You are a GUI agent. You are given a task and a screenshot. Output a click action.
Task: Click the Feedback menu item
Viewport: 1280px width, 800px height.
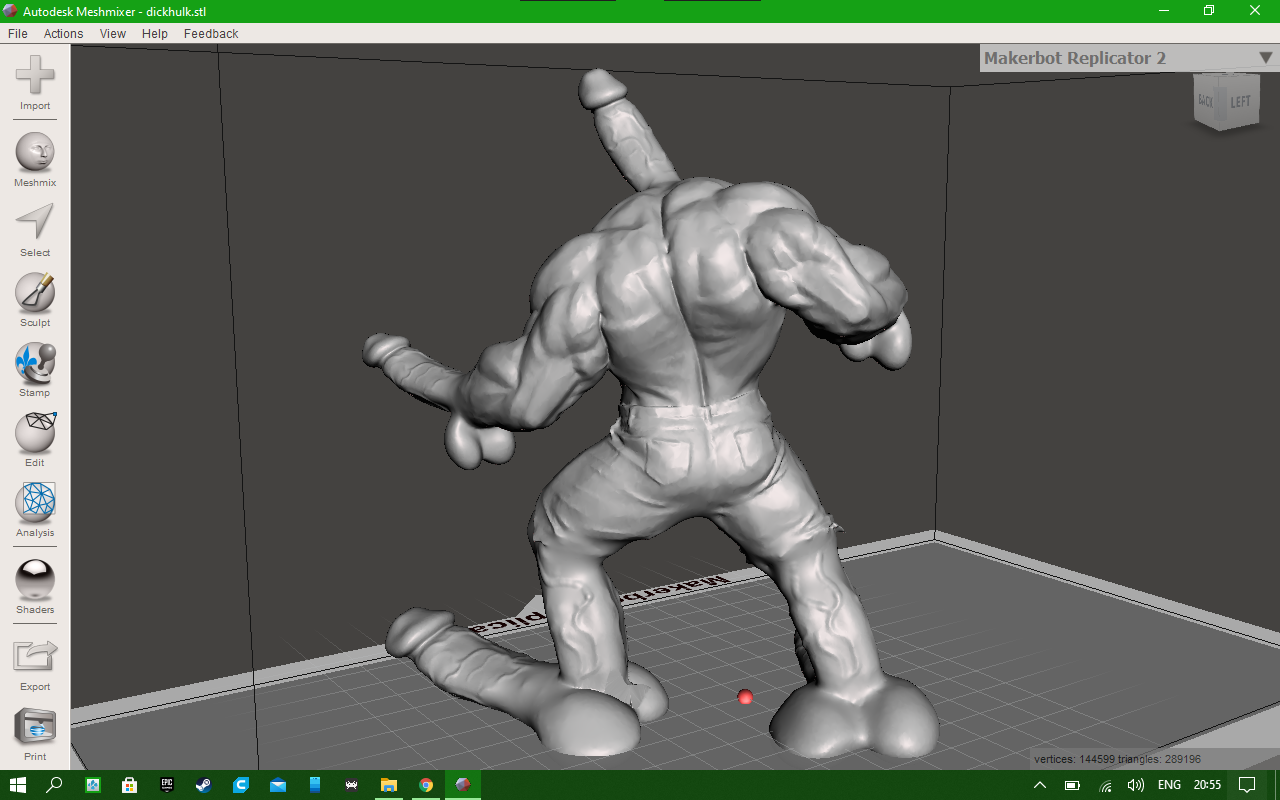[x=211, y=33]
